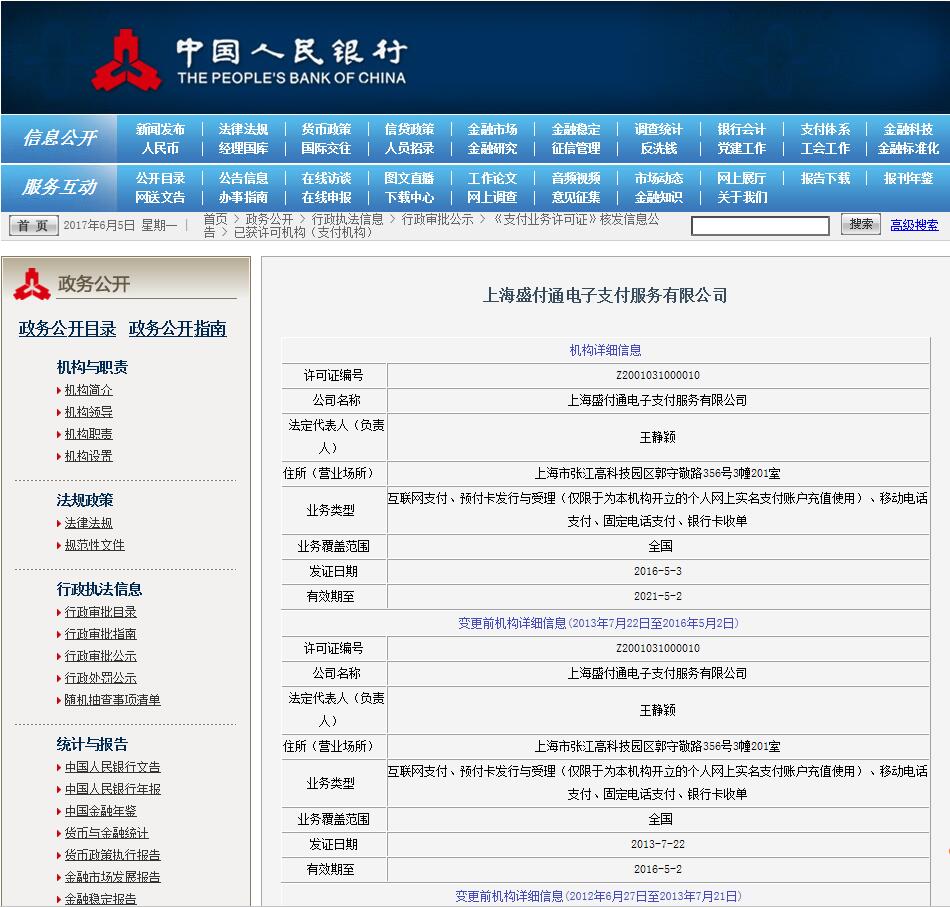Screen dimensions: 950x907
Task: Go to 人民币 page
Action: pos(160,148)
